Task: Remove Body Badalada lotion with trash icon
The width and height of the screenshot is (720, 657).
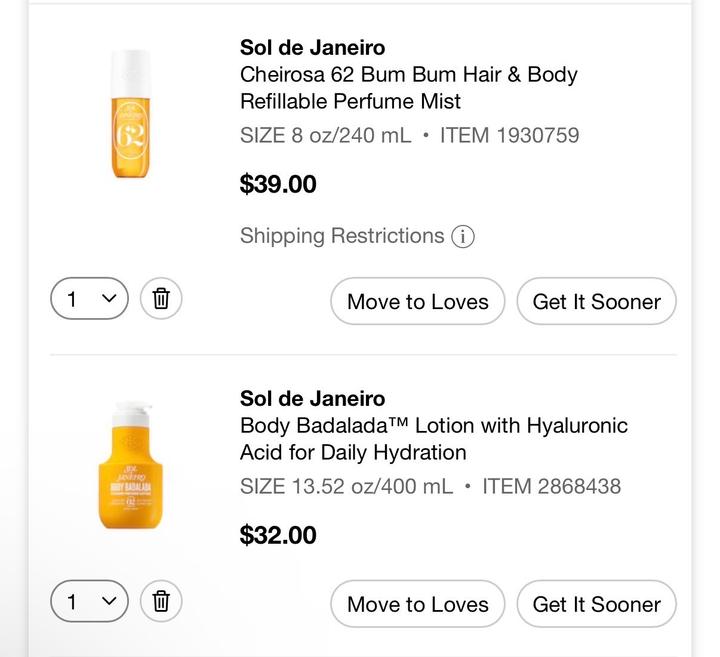Action: point(161,601)
